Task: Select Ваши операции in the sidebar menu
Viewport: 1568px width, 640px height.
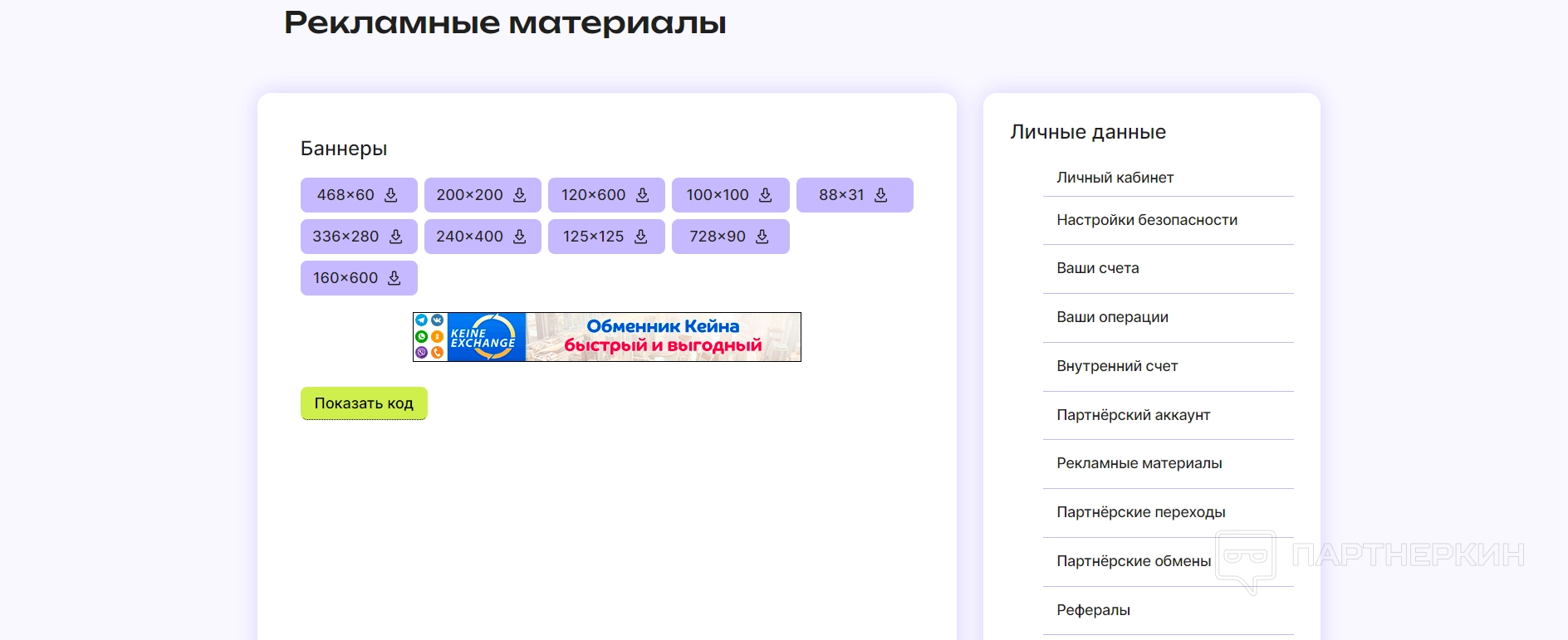Action: [x=1113, y=317]
